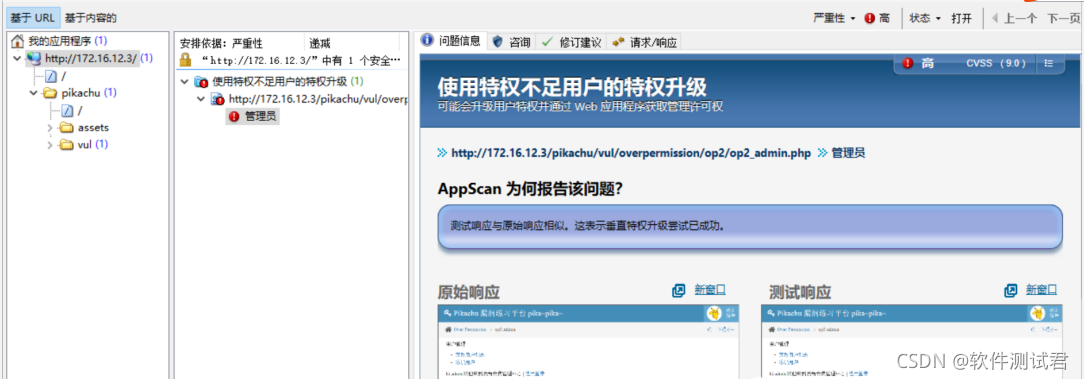This screenshot has height=379, width=1084.
Task: Collapse the 使用特权不足用户的特权升级 issue group
Action: coord(185,82)
